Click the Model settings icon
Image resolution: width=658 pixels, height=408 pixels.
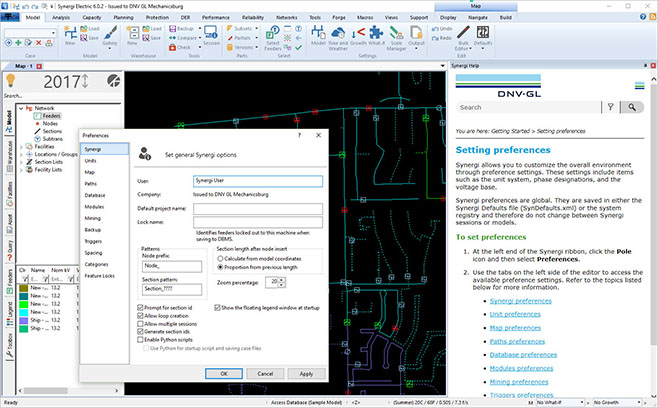(318, 34)
